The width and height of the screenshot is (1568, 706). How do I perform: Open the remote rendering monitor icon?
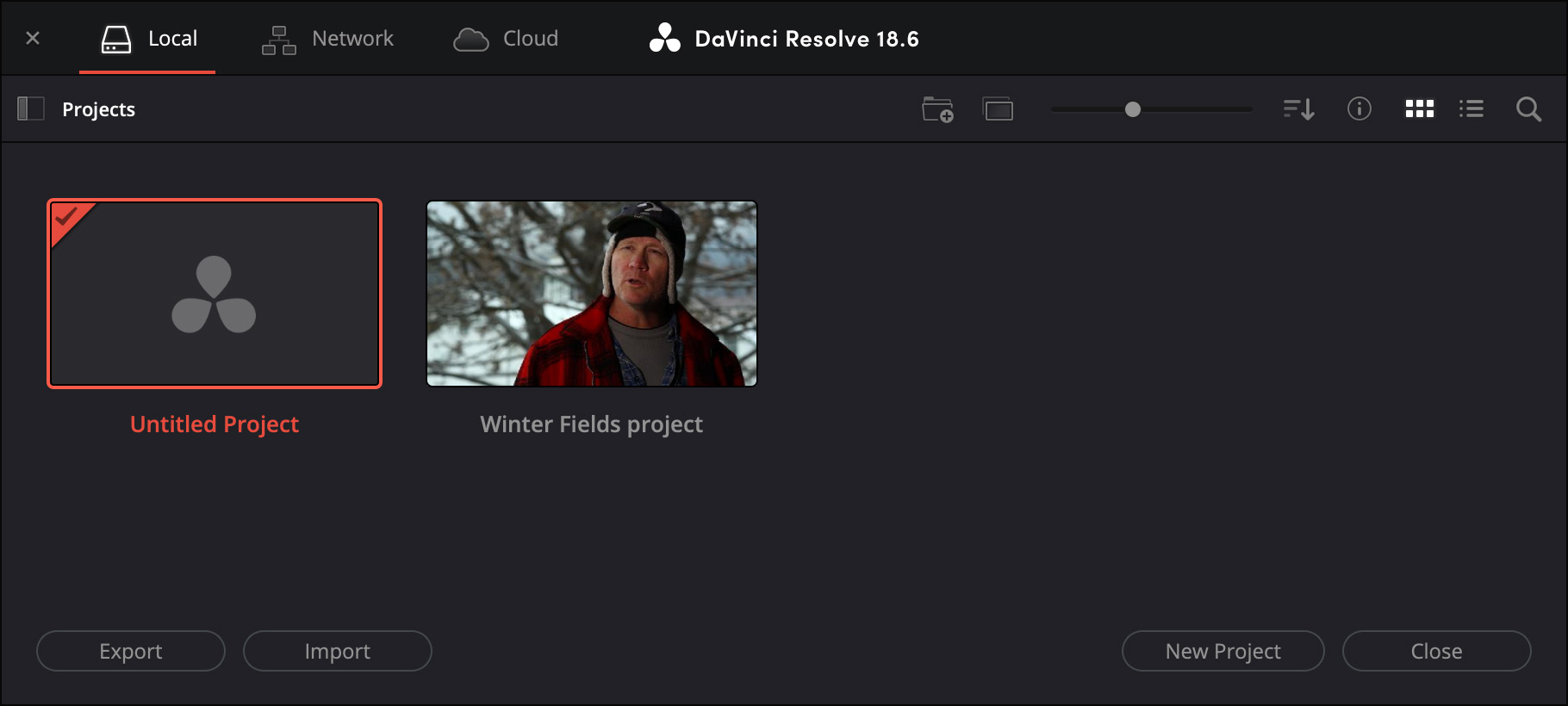point(999,109)
